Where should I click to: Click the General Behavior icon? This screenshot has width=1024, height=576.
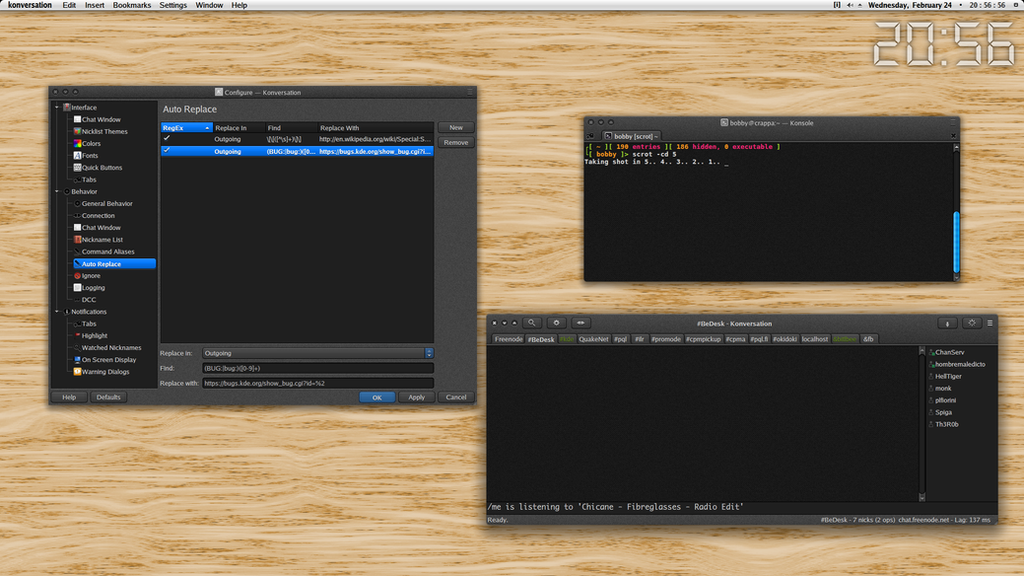[x=77, y=204]
